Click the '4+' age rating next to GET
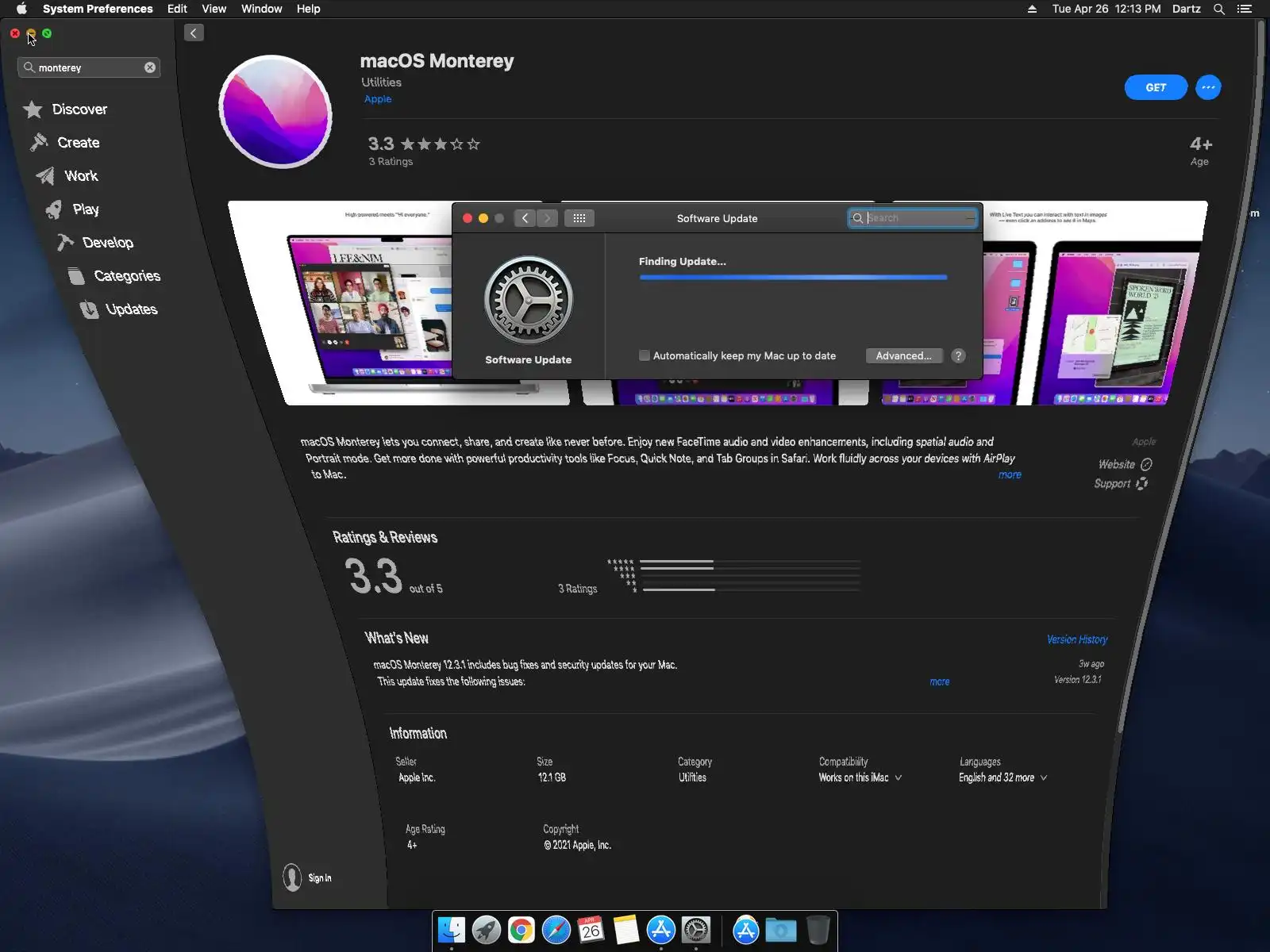1270x952 pixels. pyautogui.click(x=1201, y=144)
